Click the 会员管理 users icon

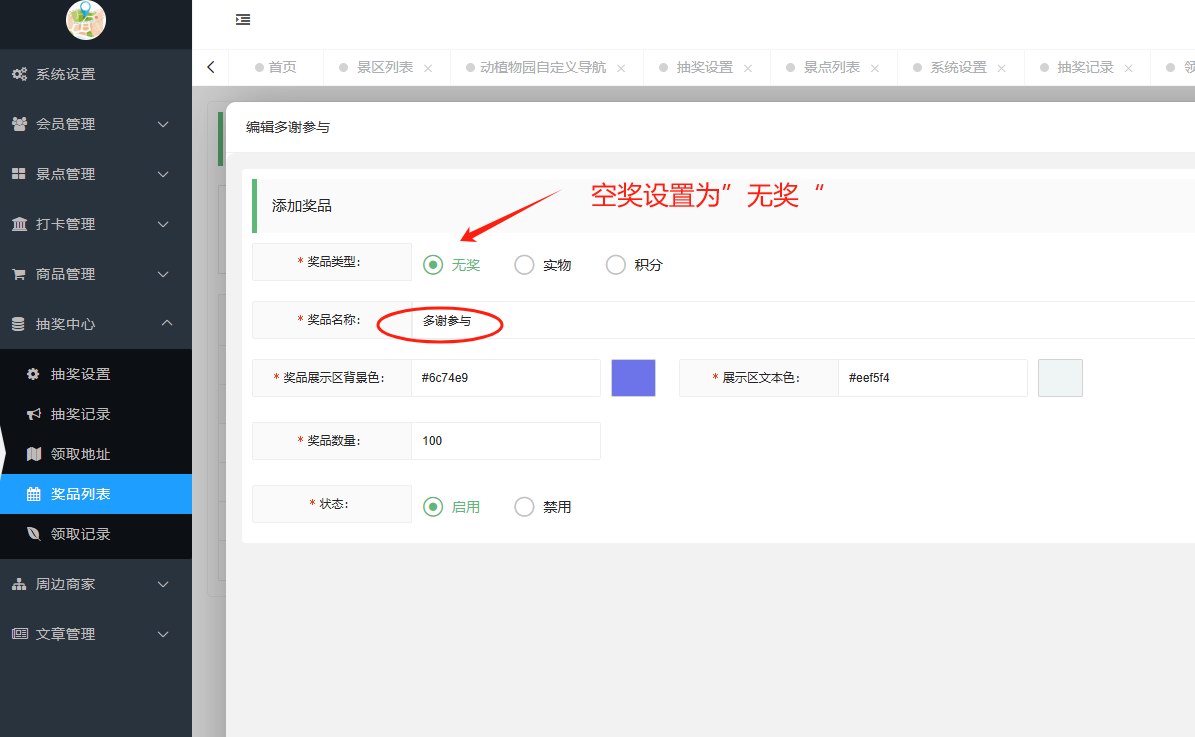(20, 124)
